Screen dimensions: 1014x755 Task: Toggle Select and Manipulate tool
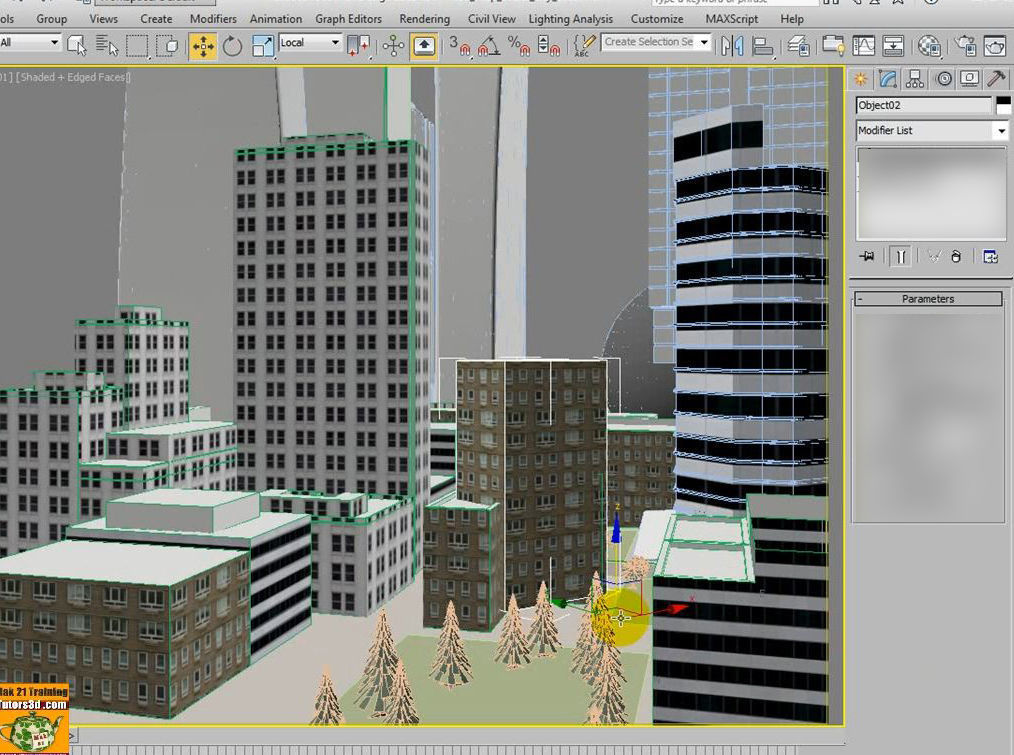[x=393, y=46]
